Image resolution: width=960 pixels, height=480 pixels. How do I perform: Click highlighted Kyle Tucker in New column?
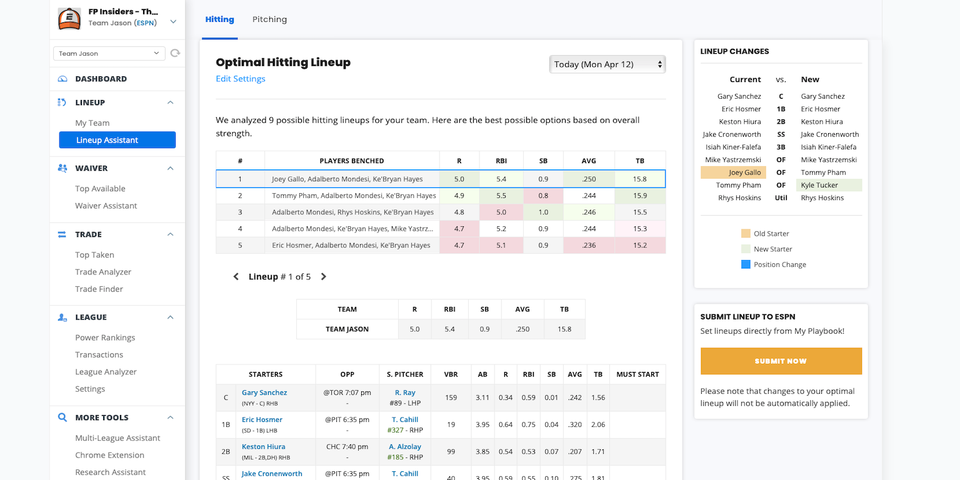coord(829,185)
